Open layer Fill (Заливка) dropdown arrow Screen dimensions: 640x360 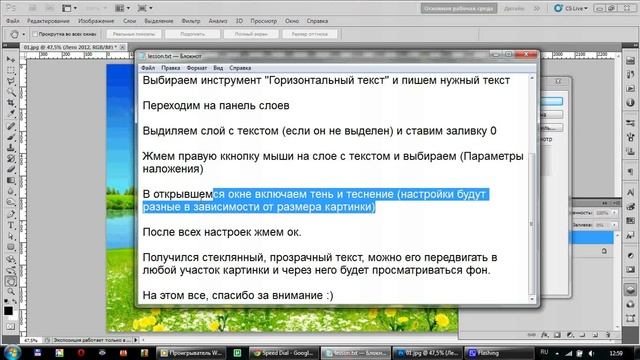click(614, 225)
